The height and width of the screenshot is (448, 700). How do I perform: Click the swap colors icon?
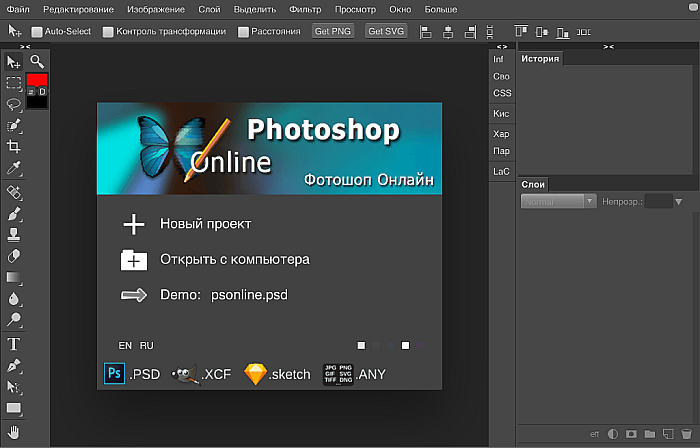click(x=31, y=92)
